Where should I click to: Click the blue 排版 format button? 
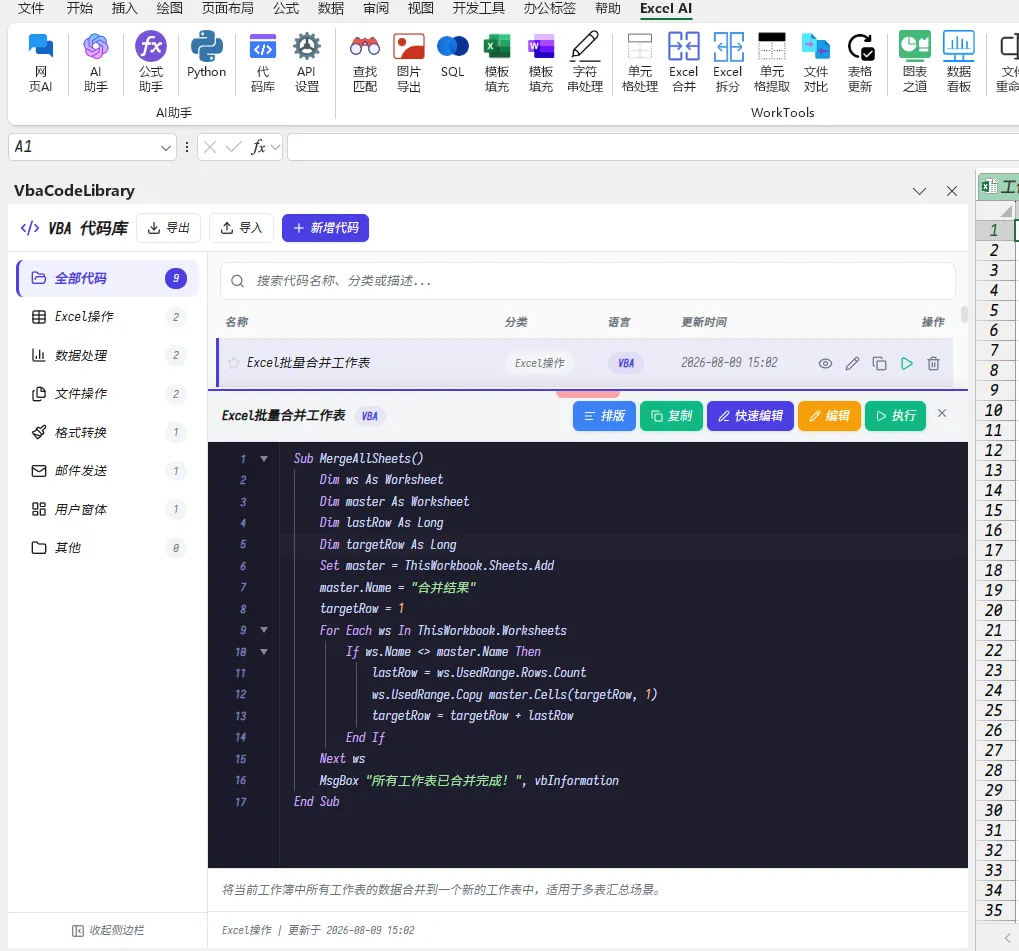click(604, 416)
